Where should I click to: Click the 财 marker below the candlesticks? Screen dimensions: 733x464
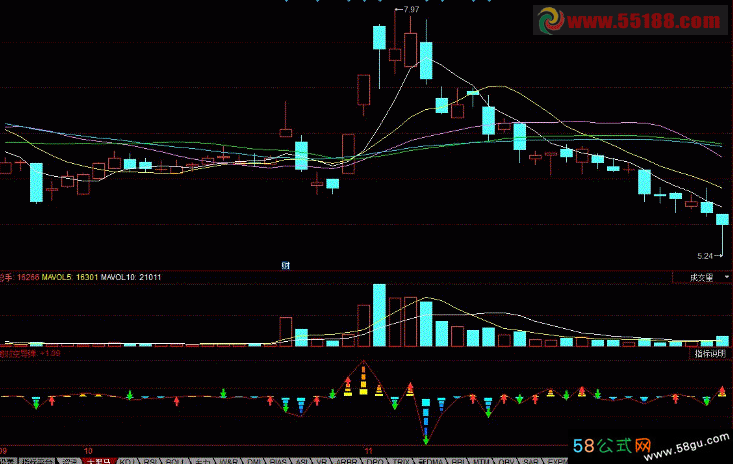click(285, 265)
